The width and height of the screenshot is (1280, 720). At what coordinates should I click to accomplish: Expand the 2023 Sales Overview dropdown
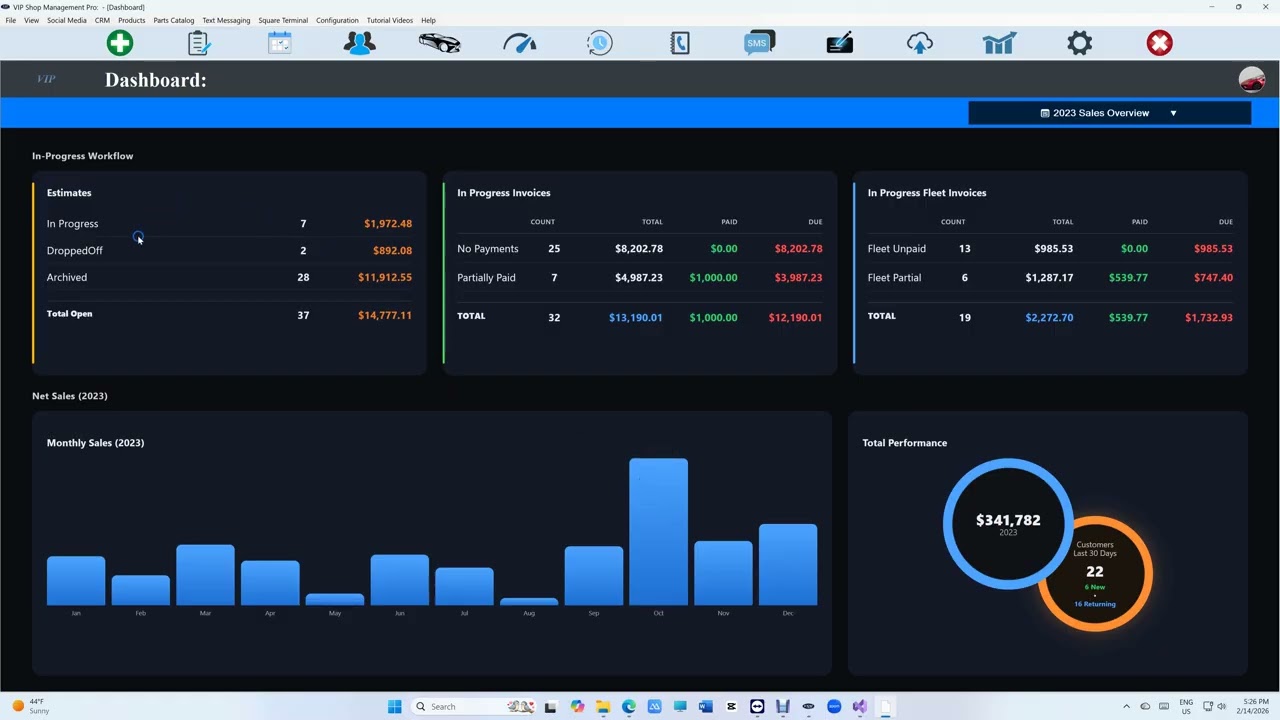pyautogui.click(x=1109, y=113)
